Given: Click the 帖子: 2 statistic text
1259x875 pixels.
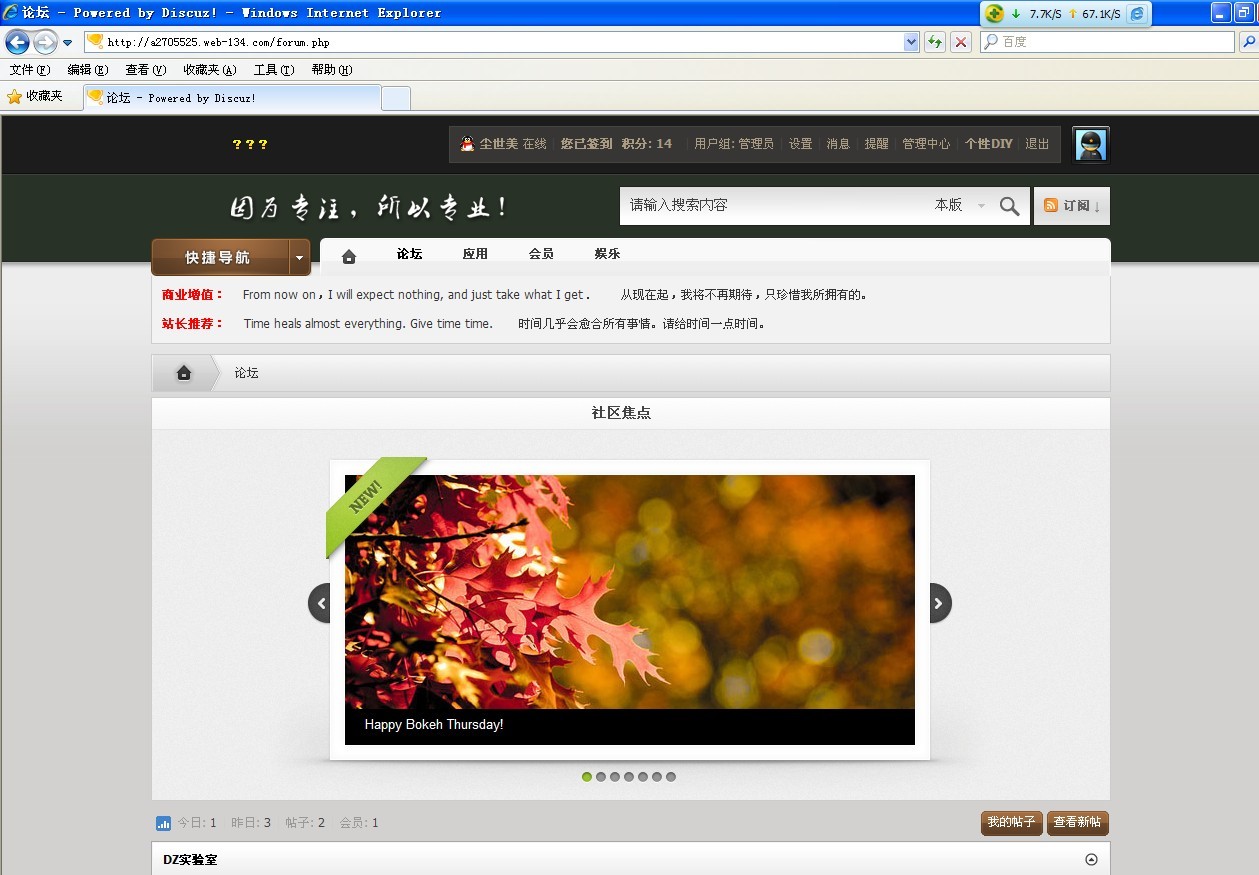Looking at the screenshot, I should pyautogui.click(x=305, y=823).
